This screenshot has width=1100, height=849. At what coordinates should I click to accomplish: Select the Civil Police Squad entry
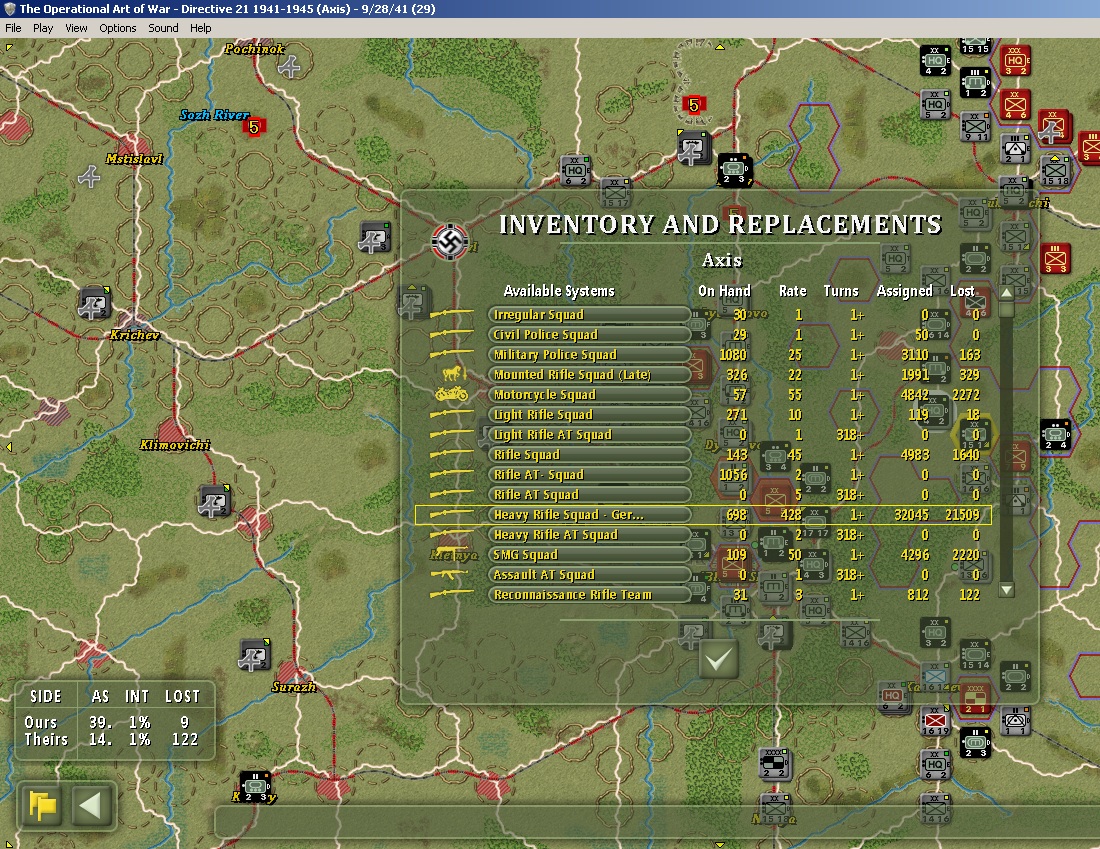tap(589, 335)
